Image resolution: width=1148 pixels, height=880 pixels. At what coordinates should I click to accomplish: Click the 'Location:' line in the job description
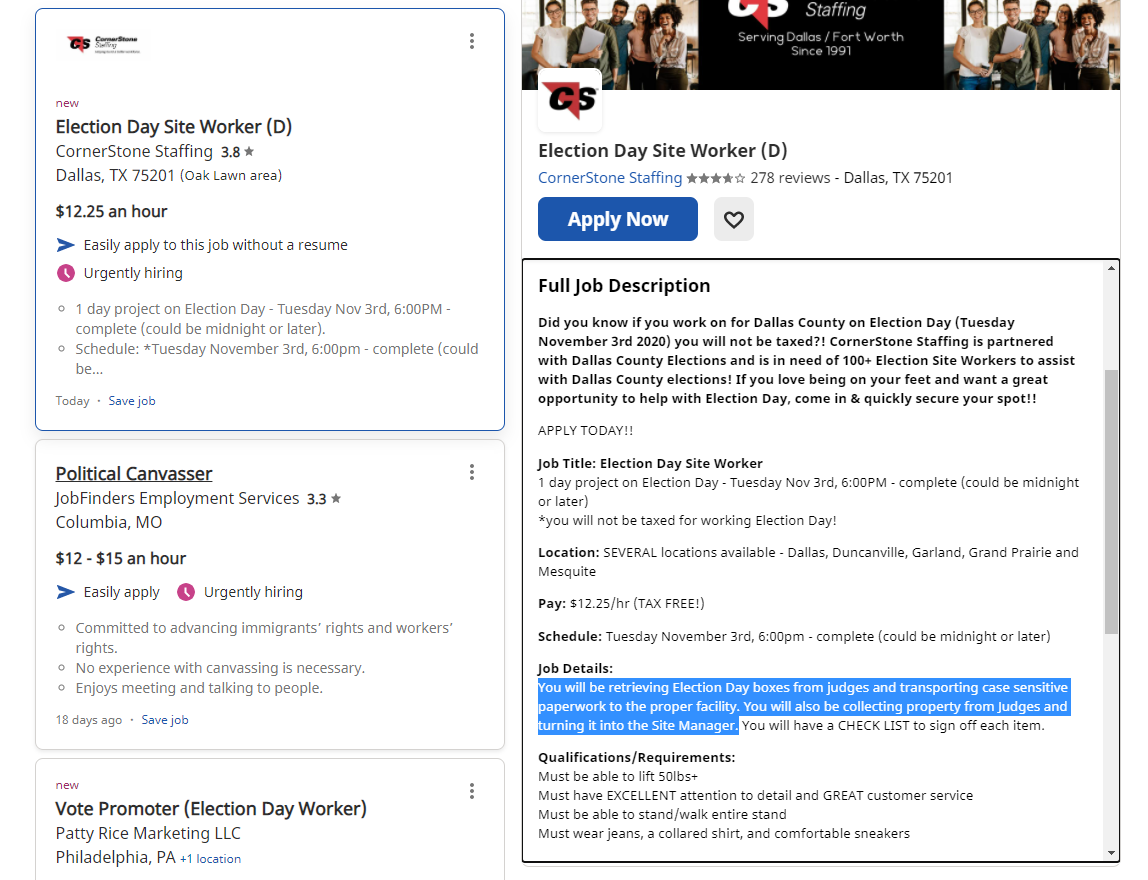(808, 562)
